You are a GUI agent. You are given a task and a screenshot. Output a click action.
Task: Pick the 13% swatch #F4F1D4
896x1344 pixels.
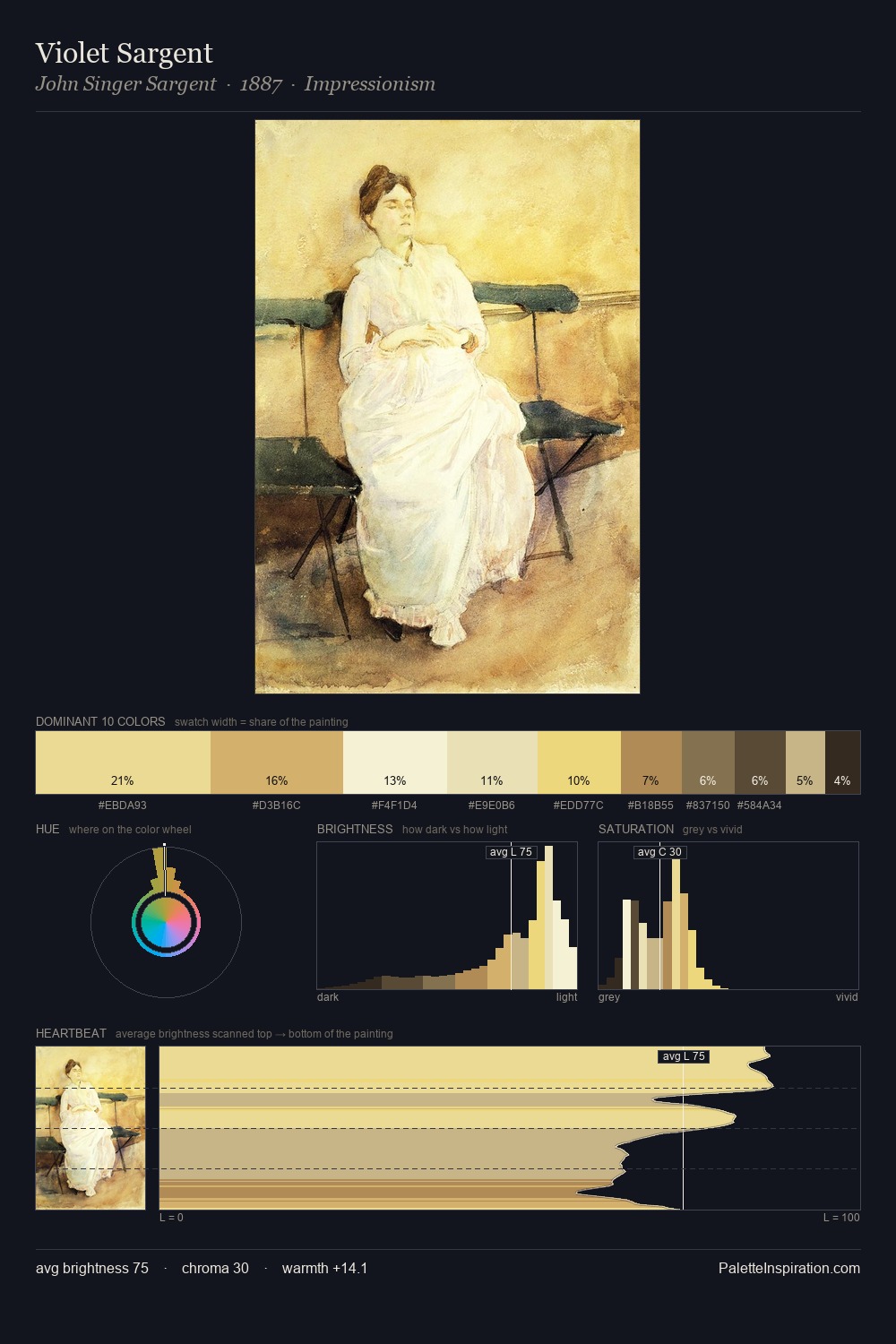(395, 762)
